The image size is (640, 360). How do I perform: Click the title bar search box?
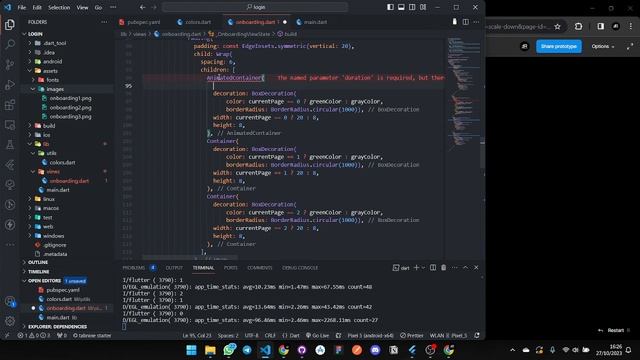coord(255,7)
